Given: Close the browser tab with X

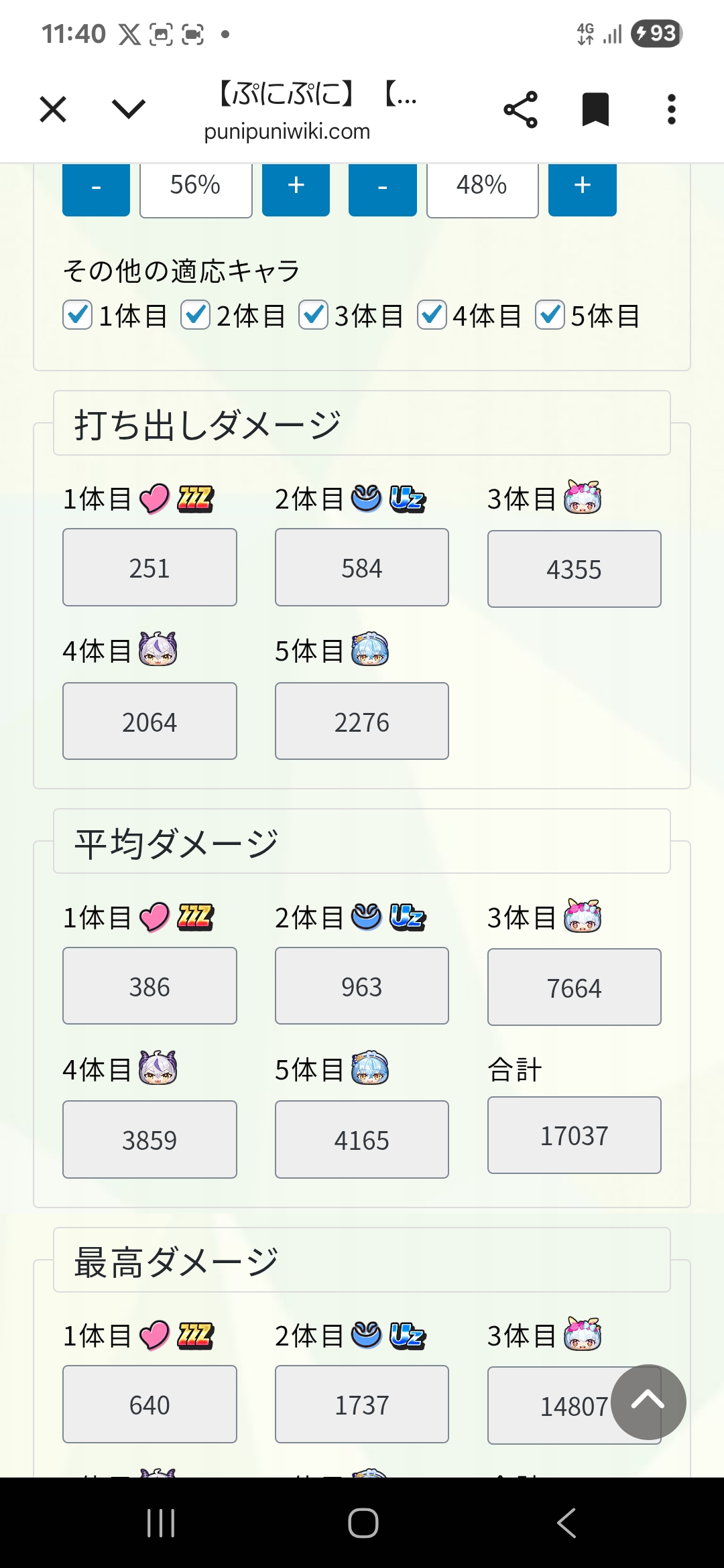Looking at the screenshot, I should point(53,109).
